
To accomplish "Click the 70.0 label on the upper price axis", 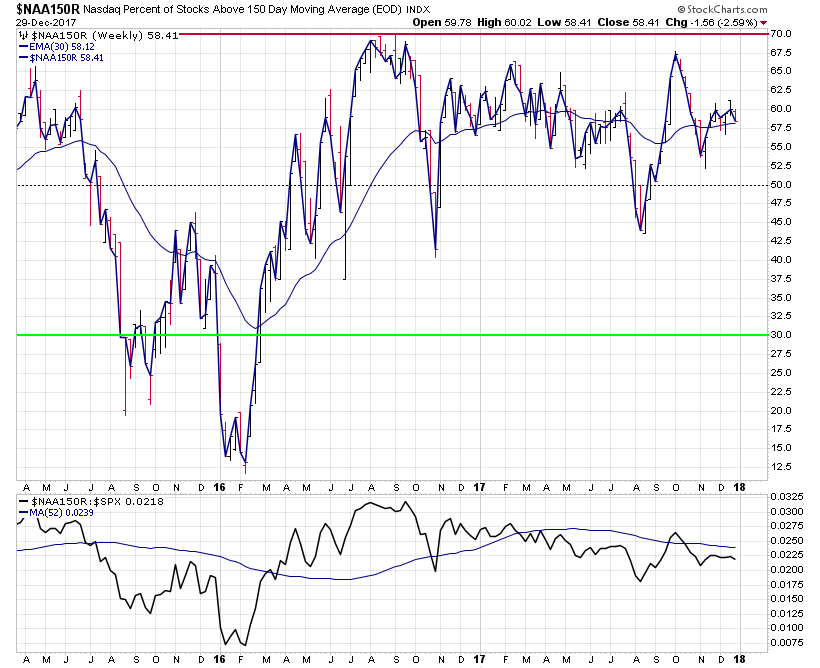I will 781,33.
